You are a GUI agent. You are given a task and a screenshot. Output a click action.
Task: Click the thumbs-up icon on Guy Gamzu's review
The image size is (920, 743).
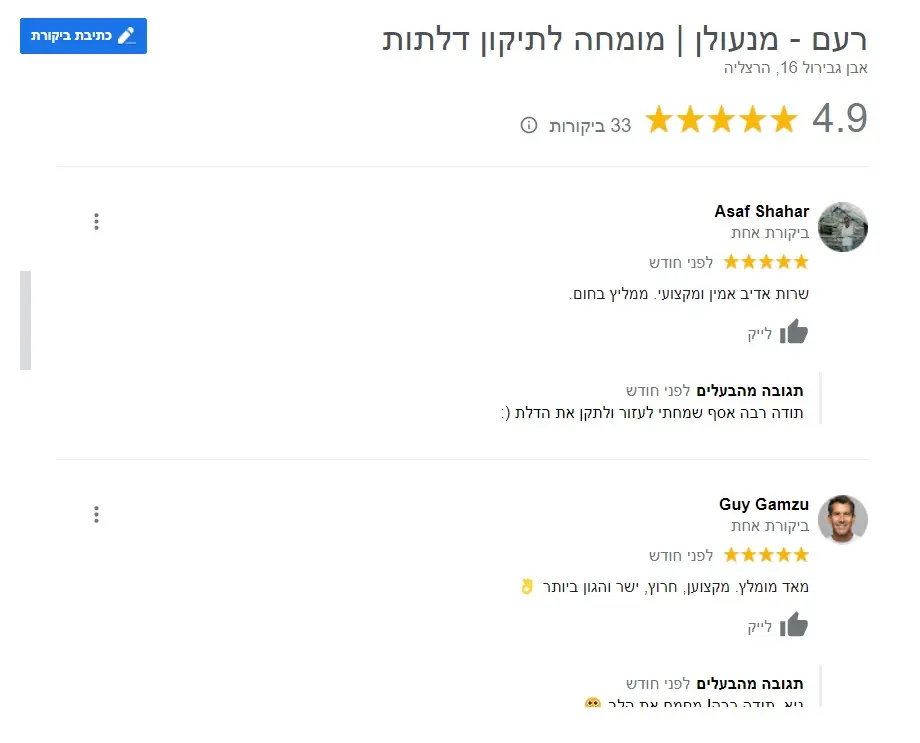793,624
